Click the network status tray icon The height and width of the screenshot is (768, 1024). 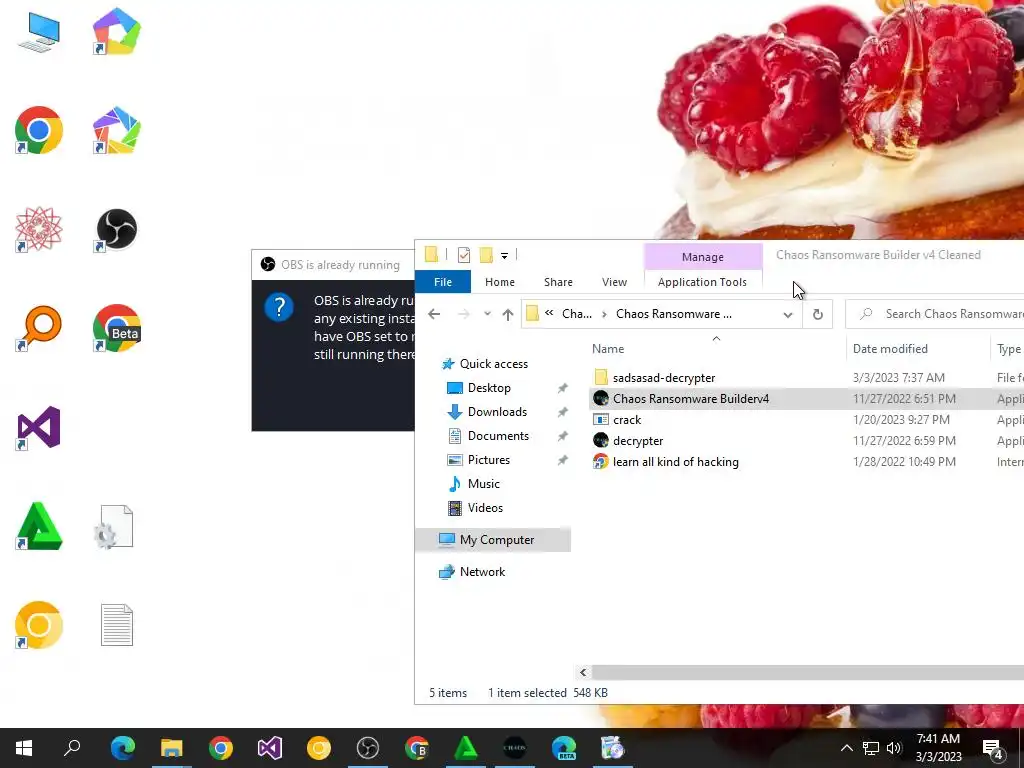point(871,748)
